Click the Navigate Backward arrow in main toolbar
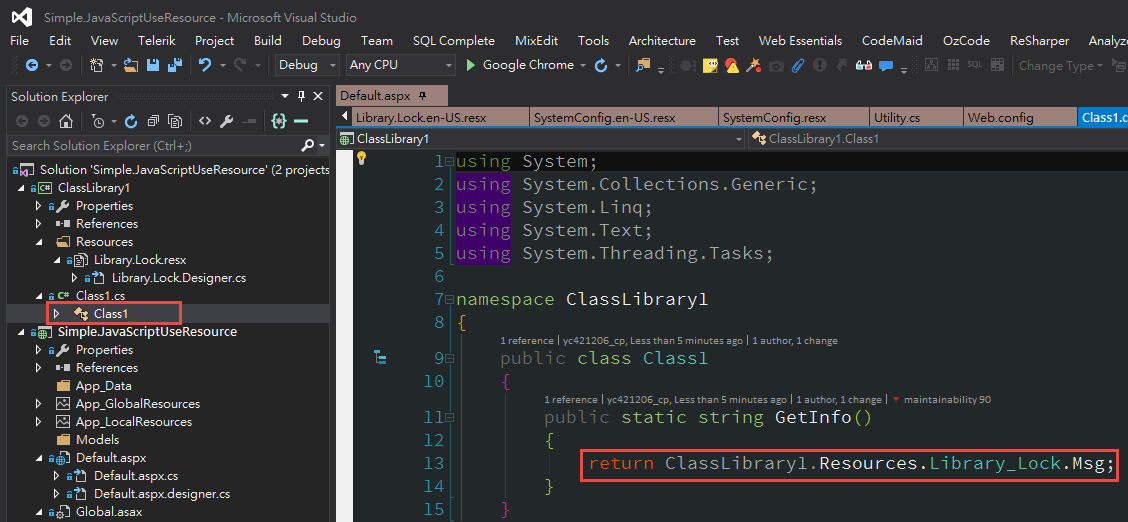The width and height of the screenshot is (1128, 522). 32,65
